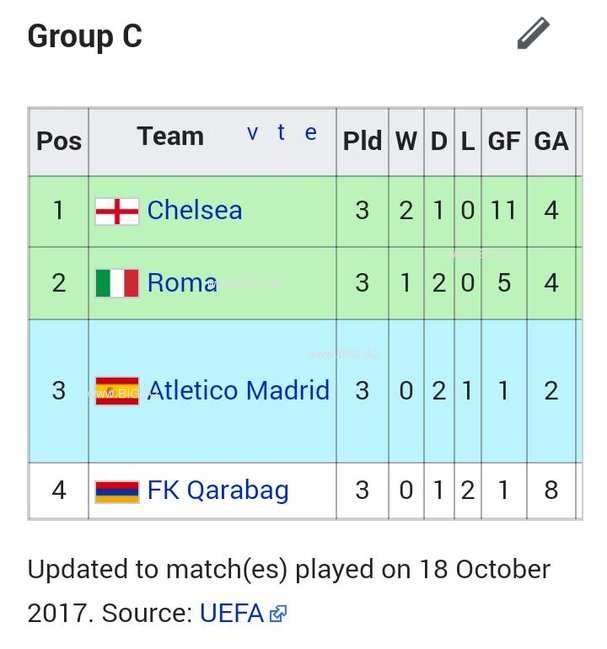Click the Pld column header
Image resolution: width=607 pixels, height=649 pixels.
point(362,142)
